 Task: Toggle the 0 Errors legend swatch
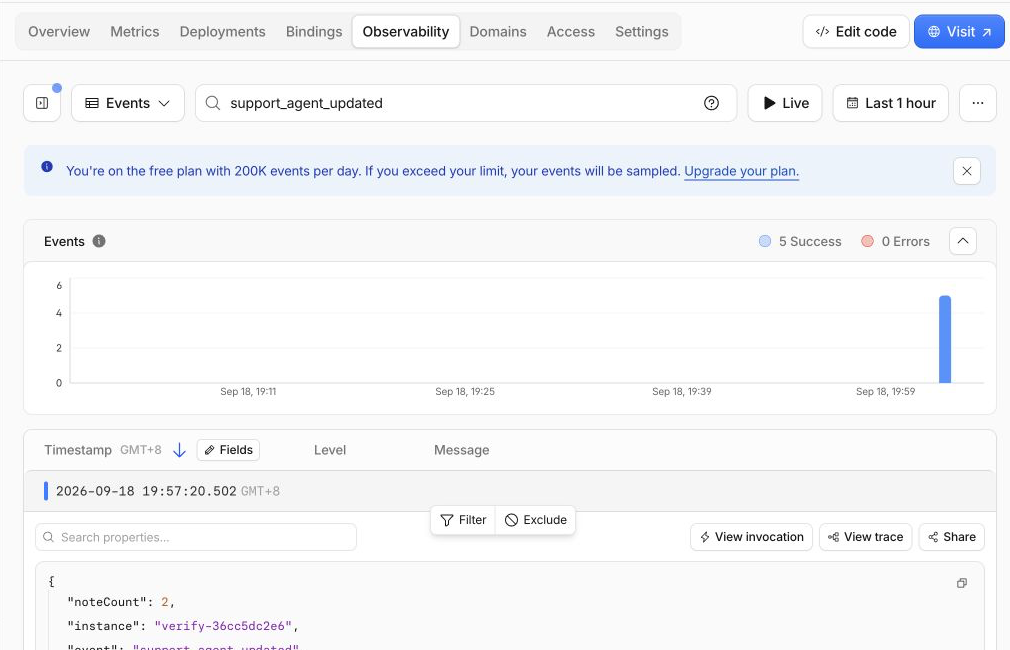867,241
